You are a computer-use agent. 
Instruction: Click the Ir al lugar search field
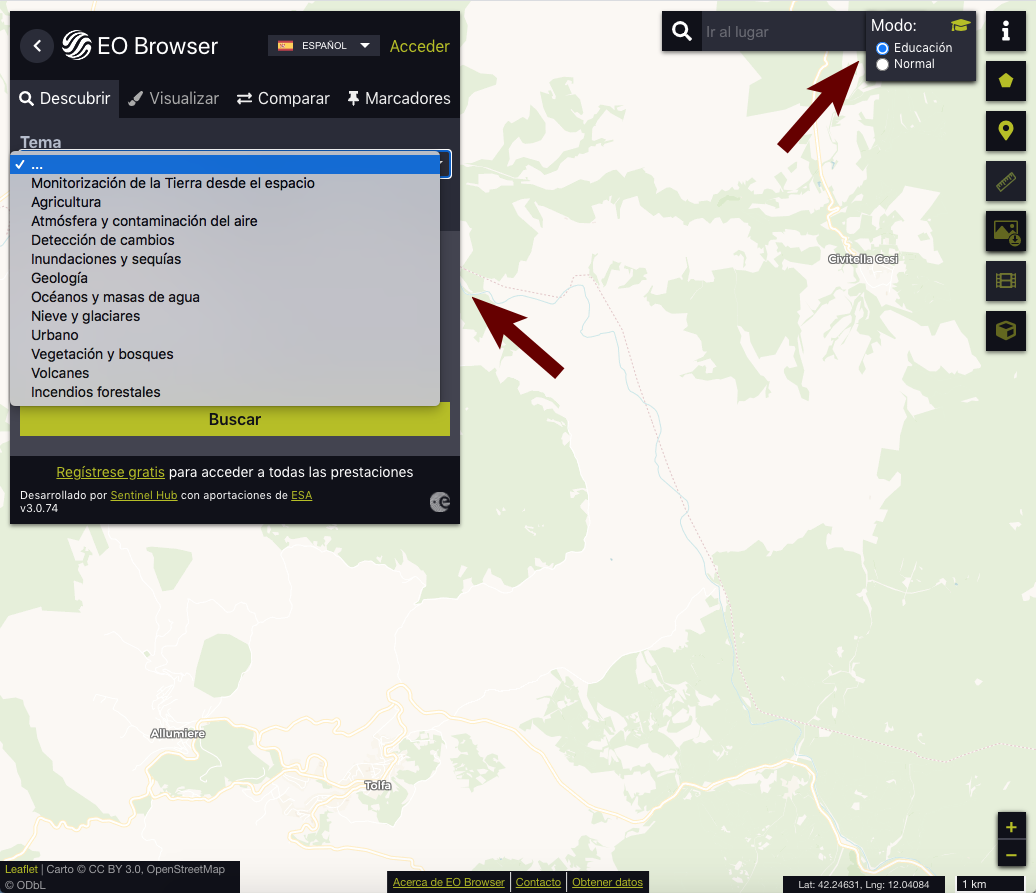780,32
